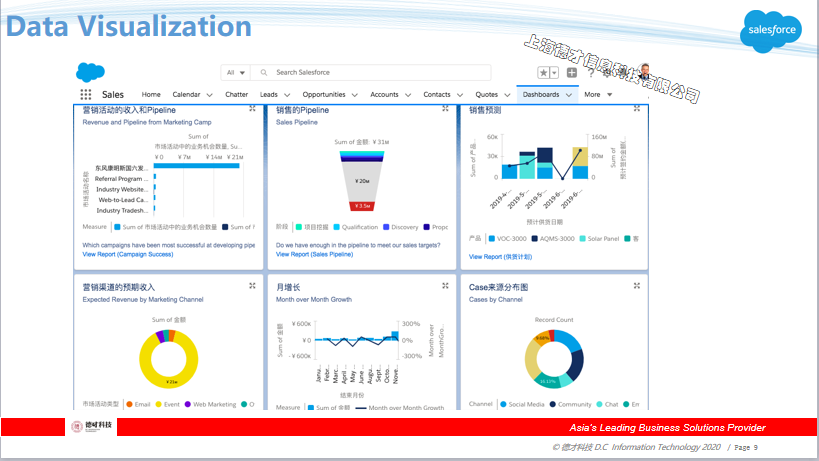Screen dimensions: 819x461
Task: Expand the Revenue and Pipeline chart
Action: (252, 109)
